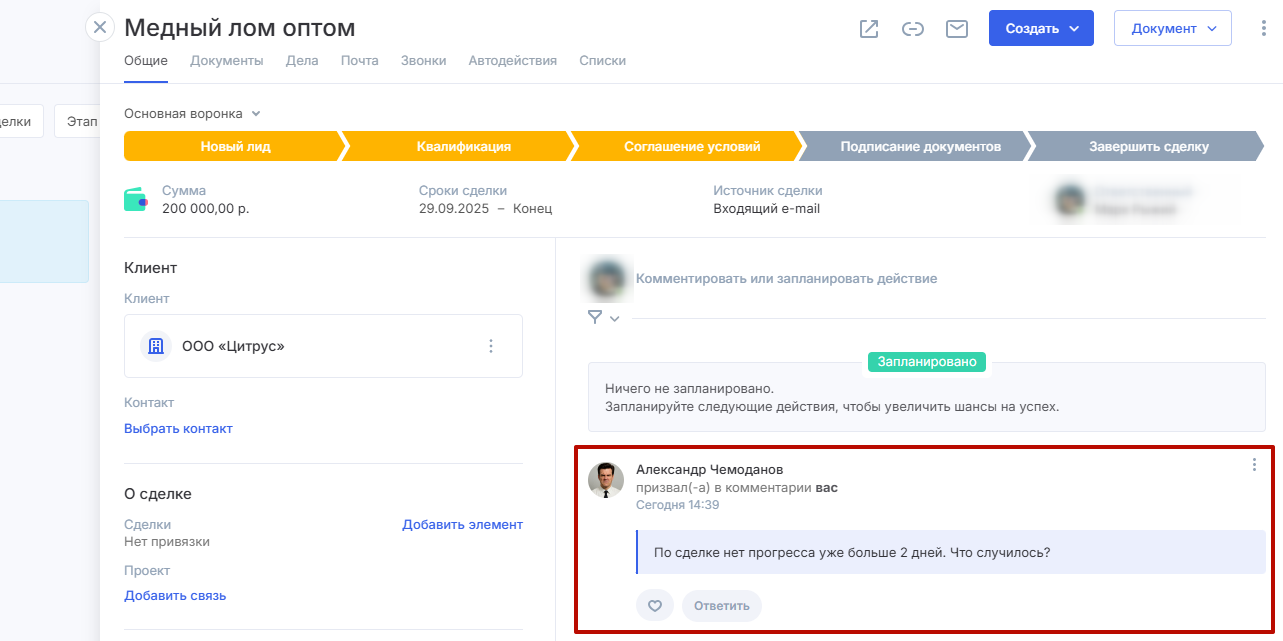
Task: Click the activity feed filter icon
Action: coord(596,318)
